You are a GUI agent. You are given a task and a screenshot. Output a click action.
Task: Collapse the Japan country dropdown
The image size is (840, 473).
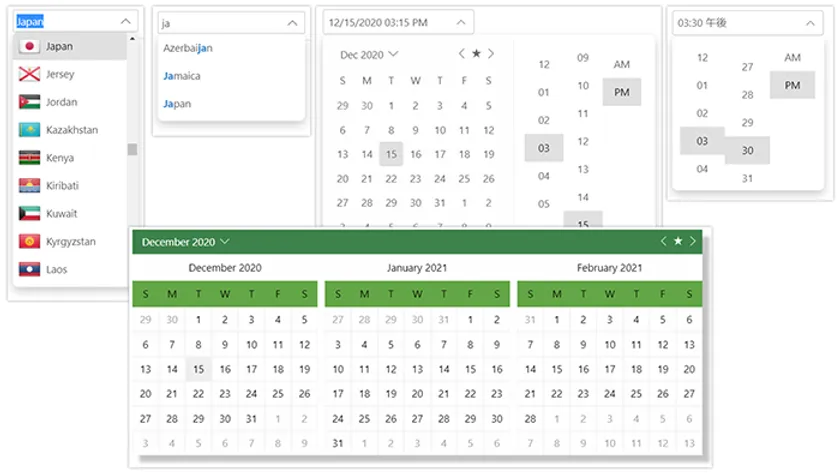tap(124, 20)
